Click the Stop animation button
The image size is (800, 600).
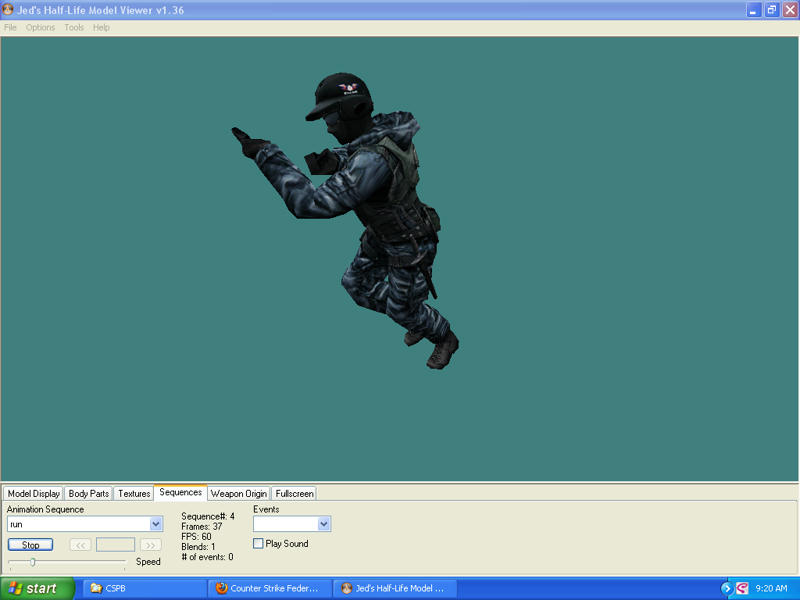coord(31,545)
